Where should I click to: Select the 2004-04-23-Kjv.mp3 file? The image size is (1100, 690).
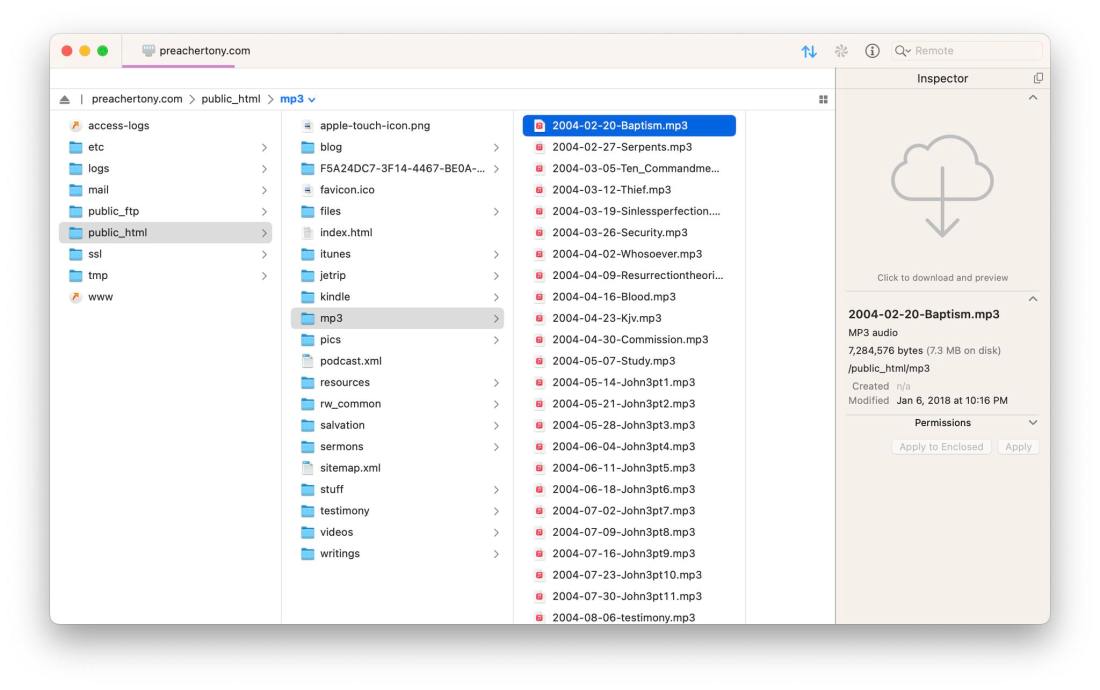click(606, 318)
